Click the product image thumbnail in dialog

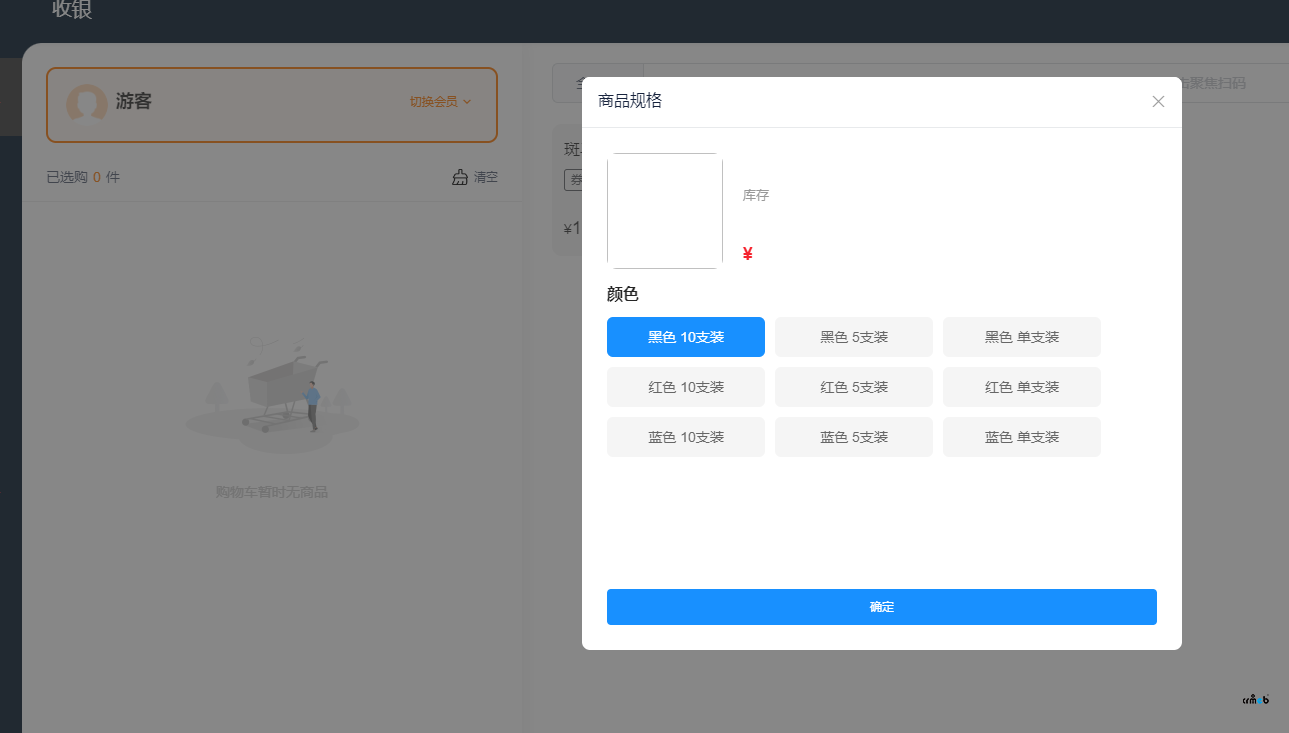(x=665, y=211)
